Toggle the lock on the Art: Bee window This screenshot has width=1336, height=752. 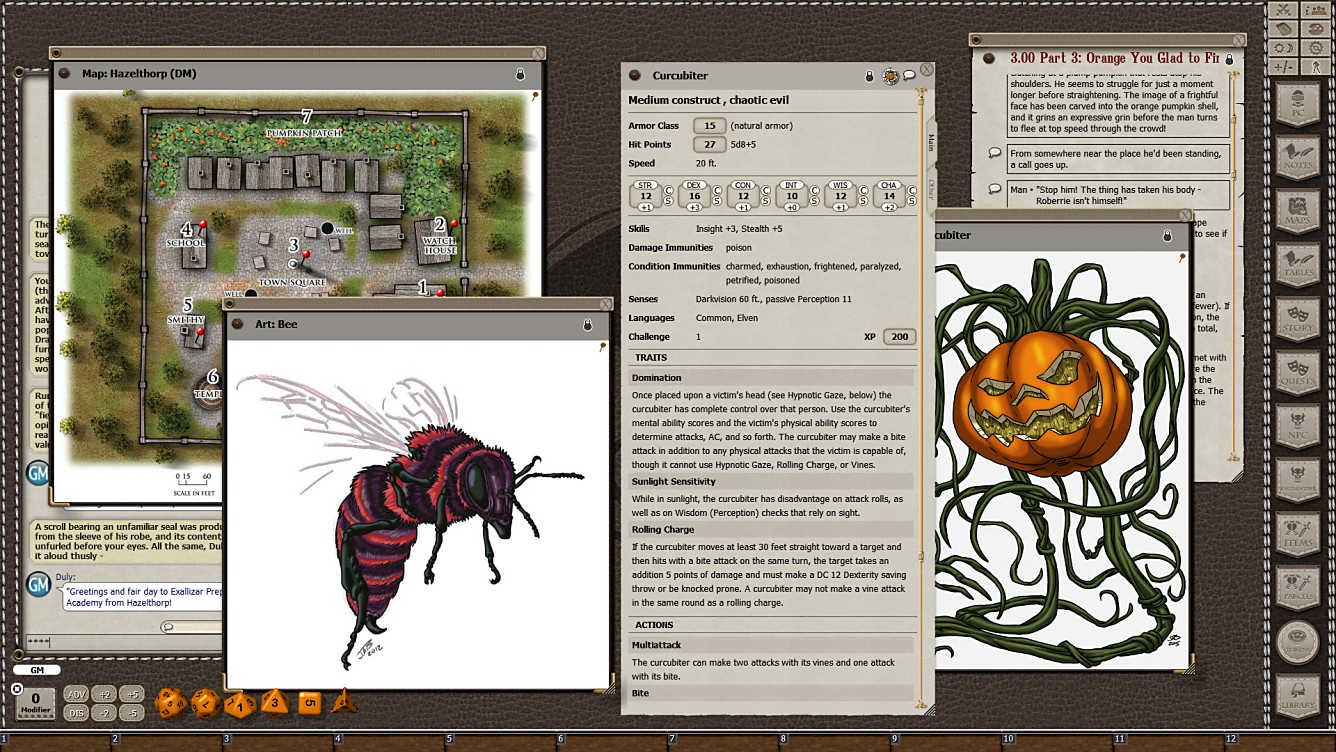click(x=589, y=323)
